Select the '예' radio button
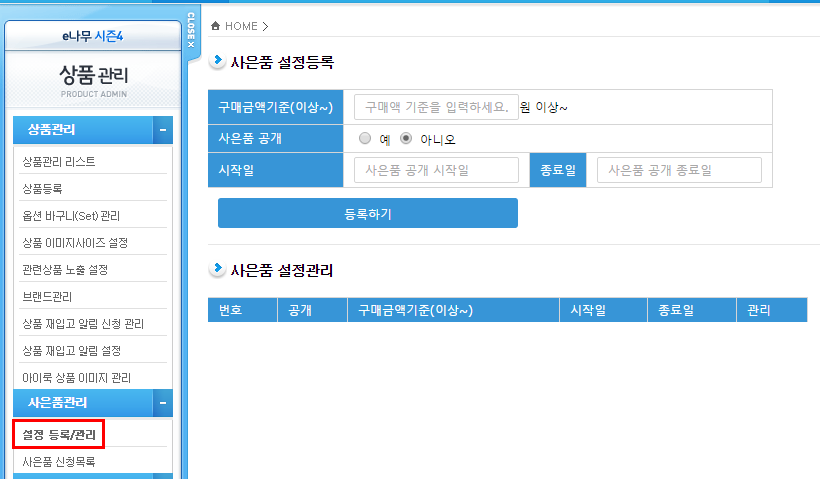Screen dimensions: 820x479 pos(365,139)
